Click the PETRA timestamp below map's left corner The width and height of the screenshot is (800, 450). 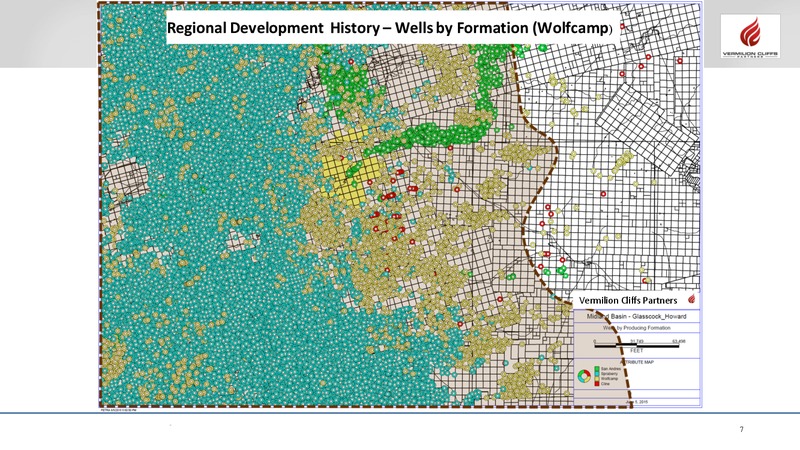point(118,410)
